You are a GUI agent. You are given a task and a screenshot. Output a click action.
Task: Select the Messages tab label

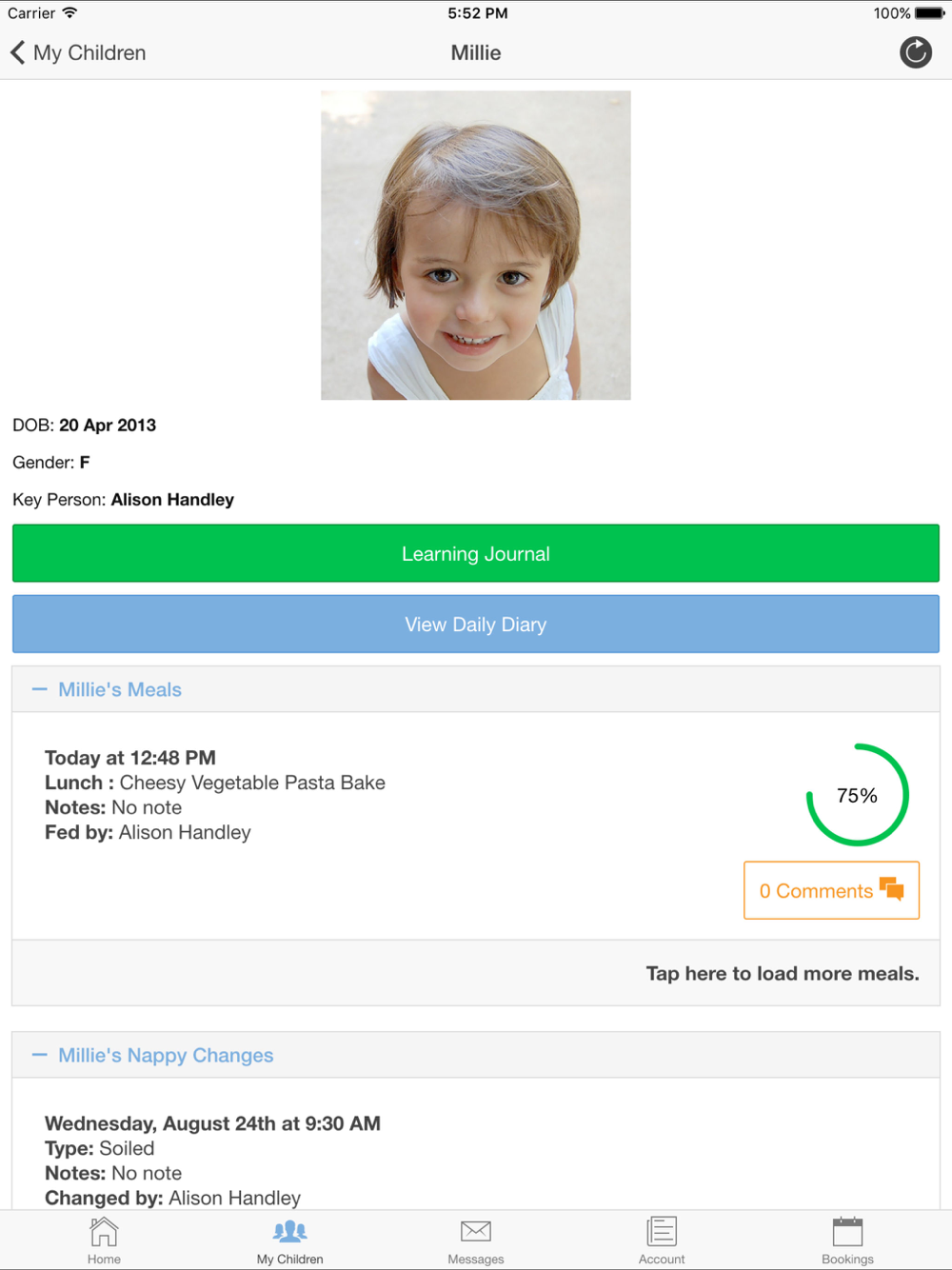point(476,1259)
